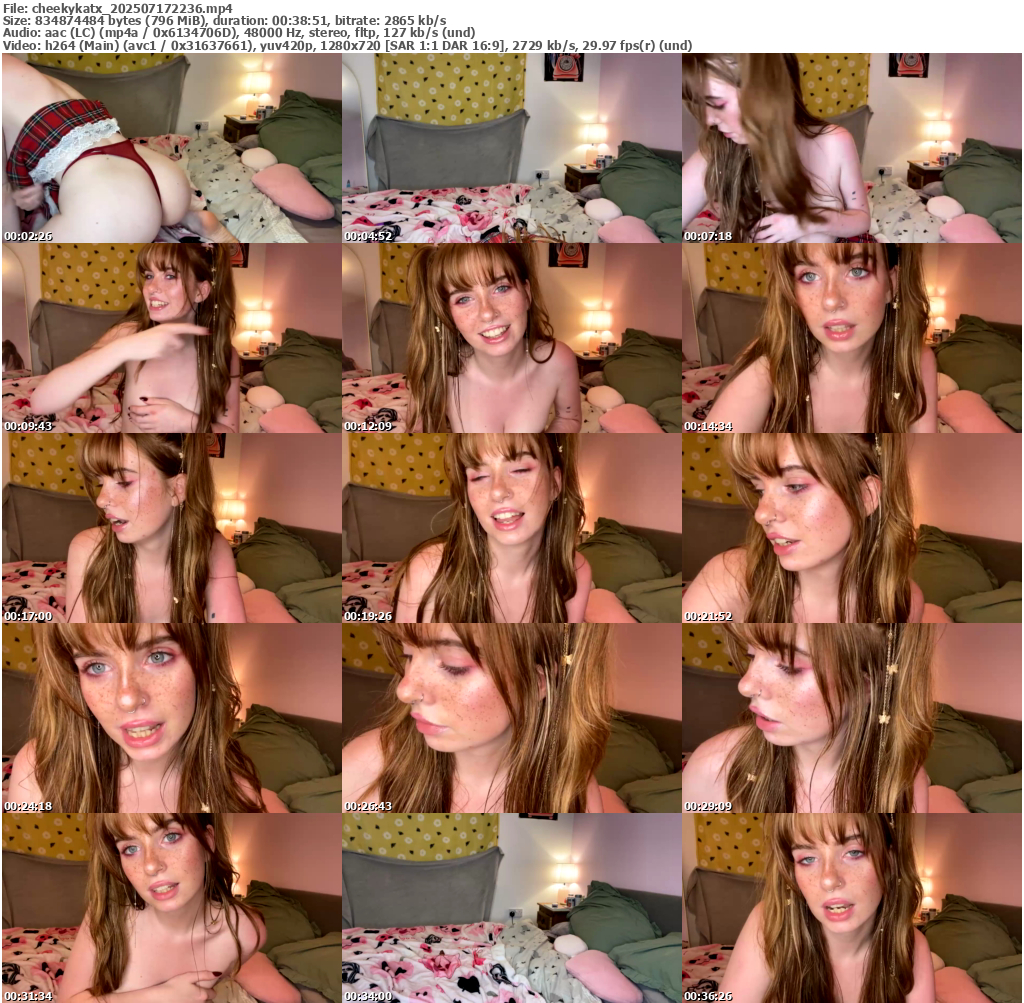Viewport: 1024px width, 1003px height.
Task: Open the frame marked 00:04:52
Action: (511, 148)
